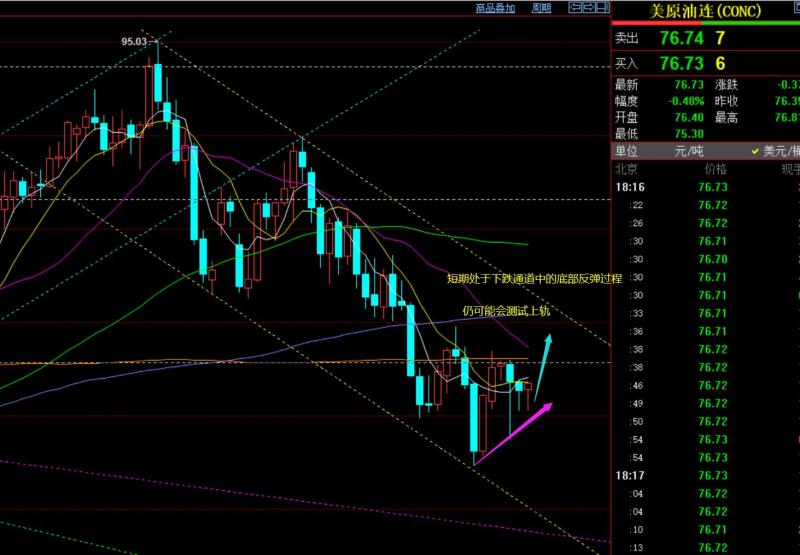The image size is (800, 555).
Task: Click the 价格 column header
Action: coord(715,169)
